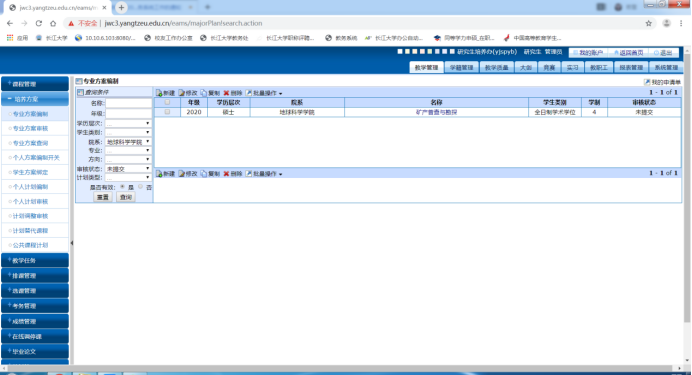Viewport: 692px width, 375px height.
Task: Open the 矿产普查与勘探 plan link
Action: pos(436,112)
